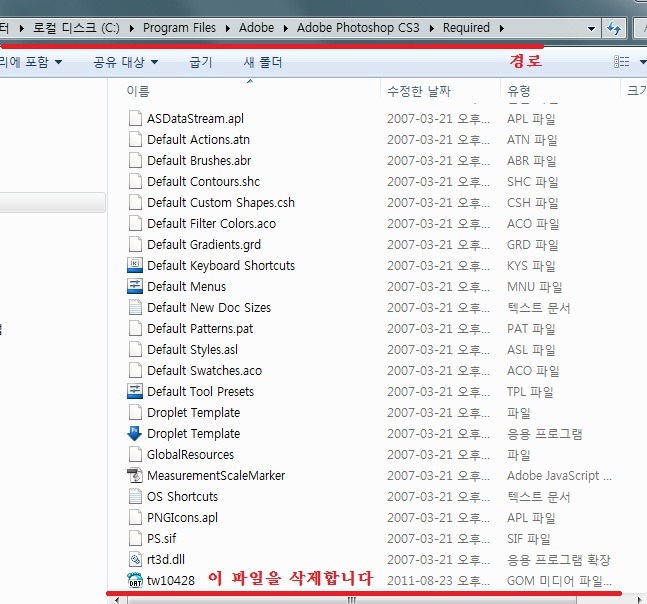Viewport: 647px width, 604px height.
Task: Click the 굽기 burn button
Action: tap(201, 62)
